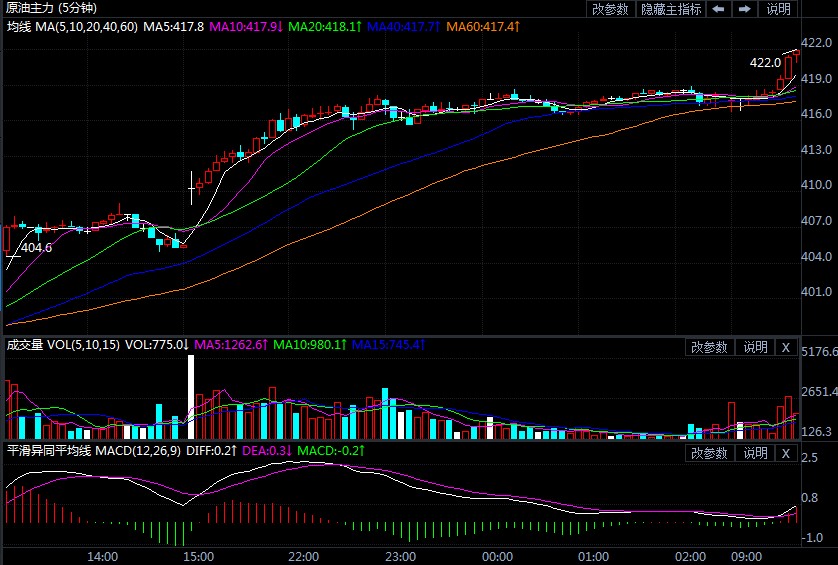The image size is (838, 565).
Task: Open 改参数 for the main MA chart
Action: (610, 9)
